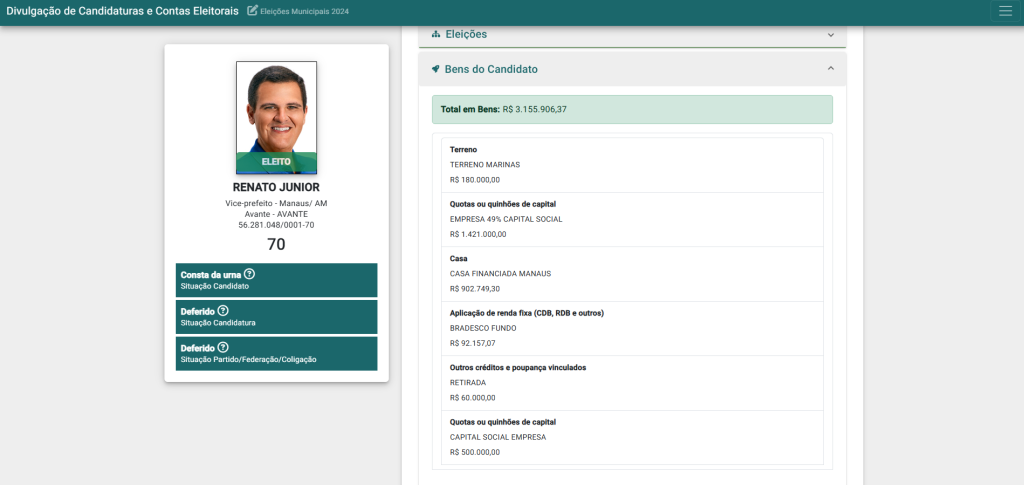Collapse the Bens do Candidato chevron

coord(830,69)
